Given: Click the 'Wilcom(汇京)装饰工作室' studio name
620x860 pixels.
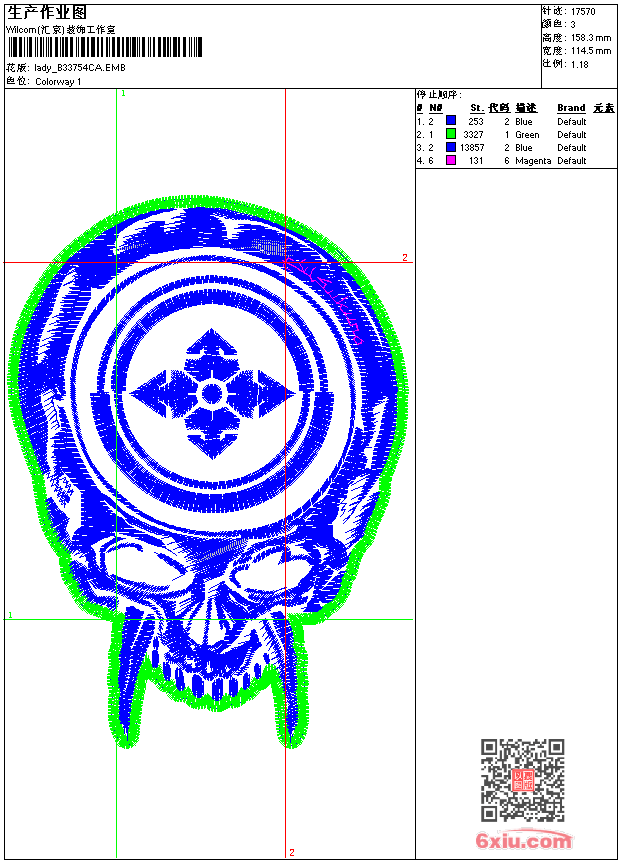Looking at the screenshot, I should (61, 30).
